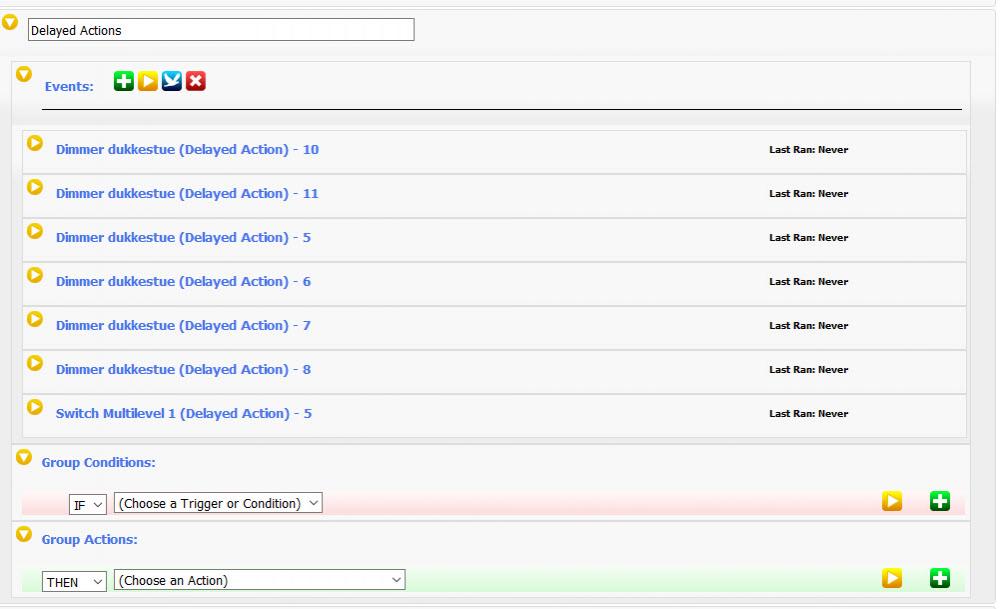Click the orange run icon beside Events
The image size is (1000, 609).
tap(147, 81)
